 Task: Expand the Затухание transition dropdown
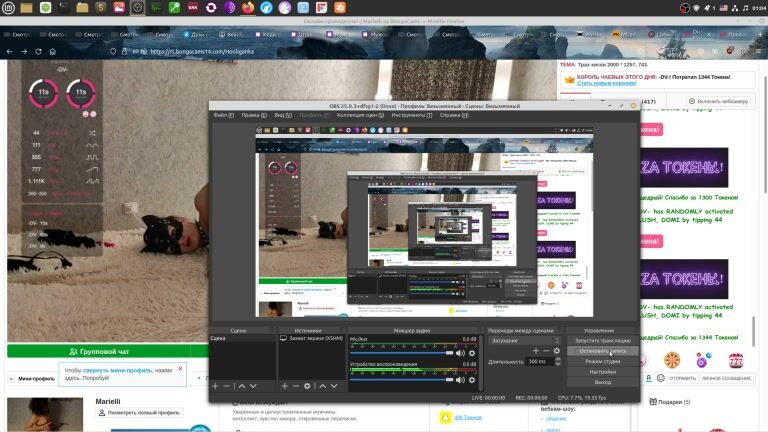click(523, 340)
